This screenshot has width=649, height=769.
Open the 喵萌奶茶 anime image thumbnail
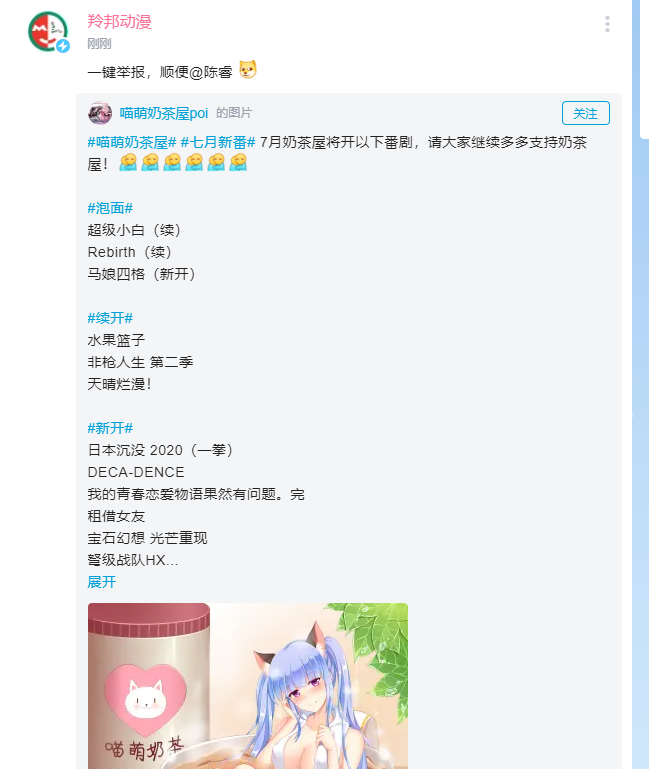(x=248, y=686)
